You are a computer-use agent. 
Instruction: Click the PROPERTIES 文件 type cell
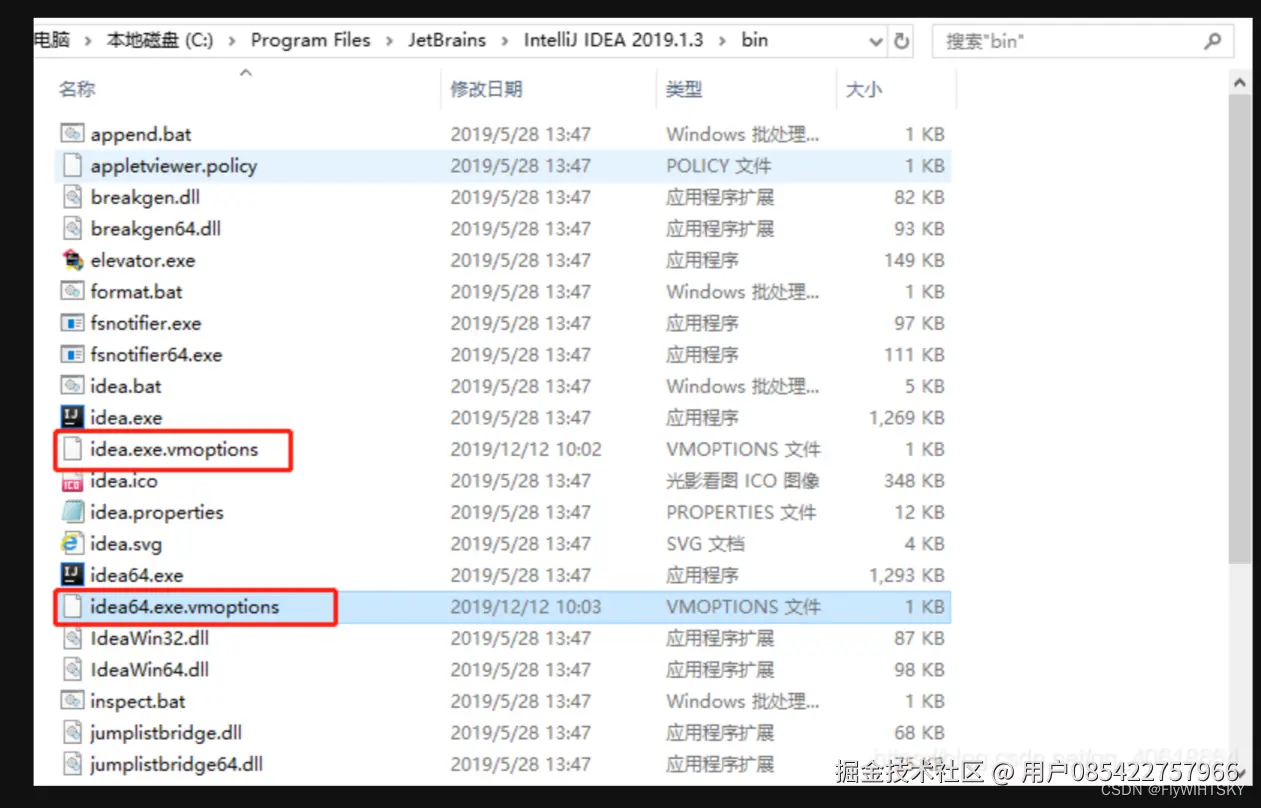click(x=741, y=512)
